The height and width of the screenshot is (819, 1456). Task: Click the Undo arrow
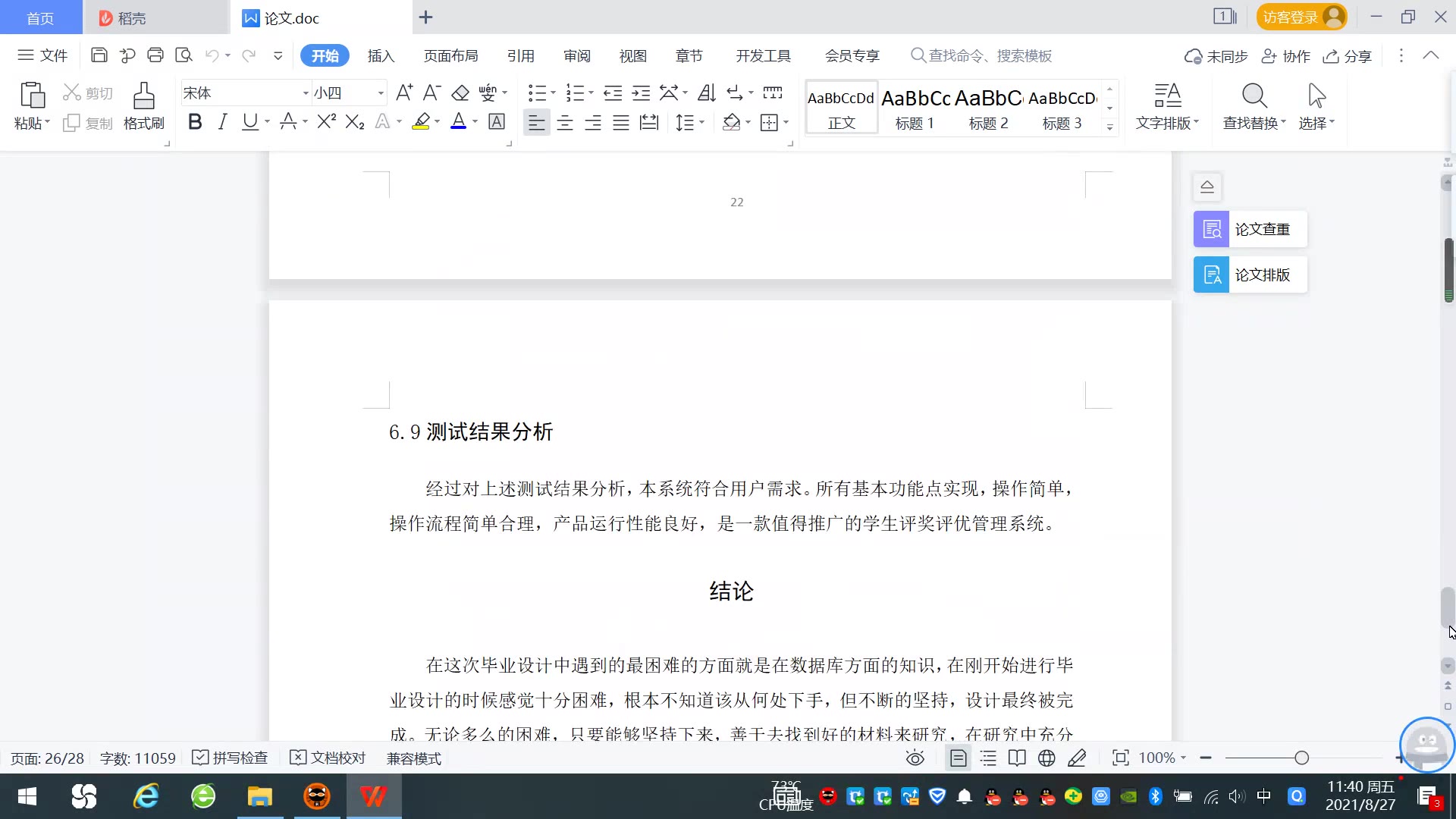pos(212,55)
